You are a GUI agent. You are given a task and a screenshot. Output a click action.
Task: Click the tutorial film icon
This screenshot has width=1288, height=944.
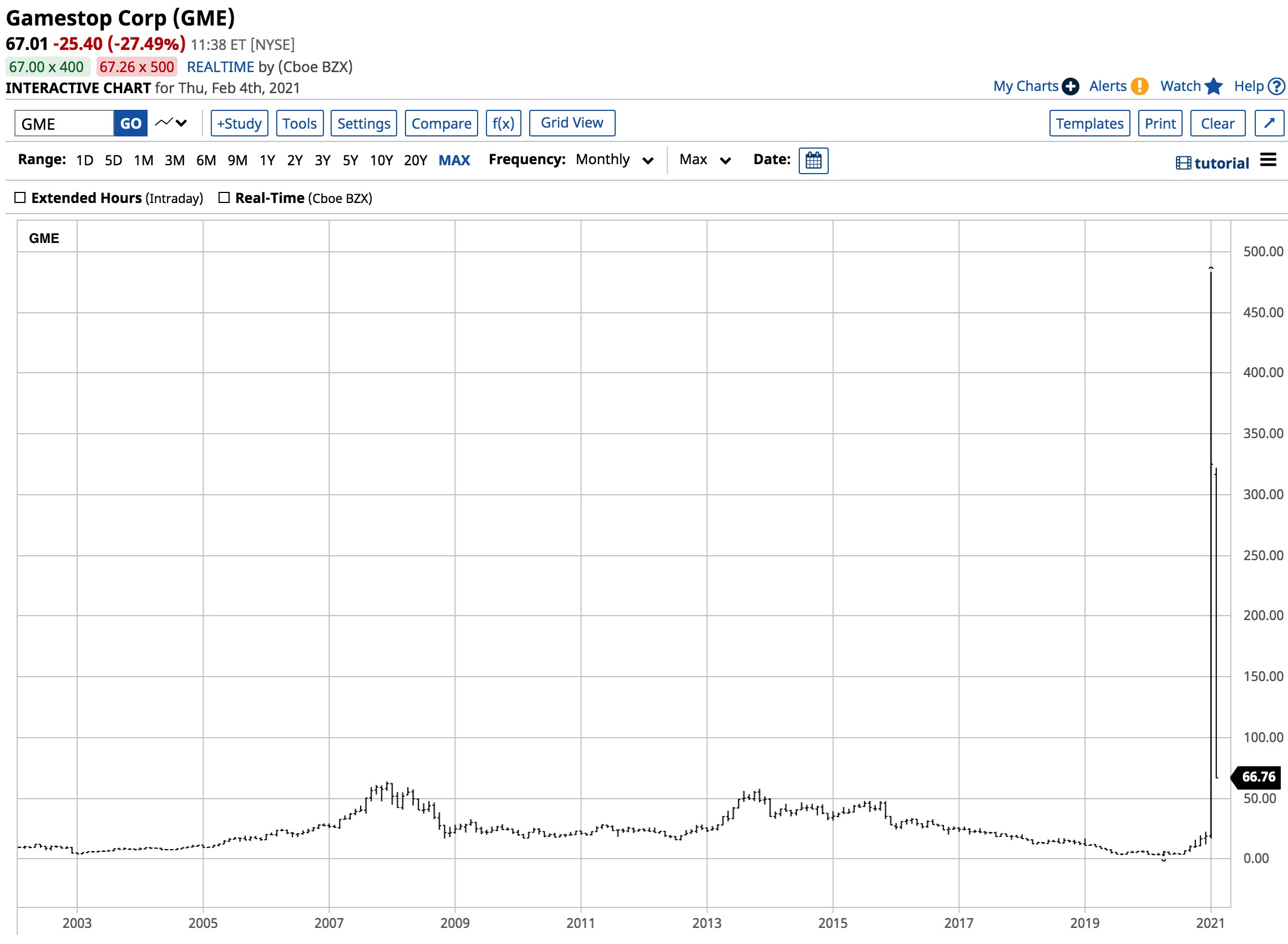[1182, 163]
